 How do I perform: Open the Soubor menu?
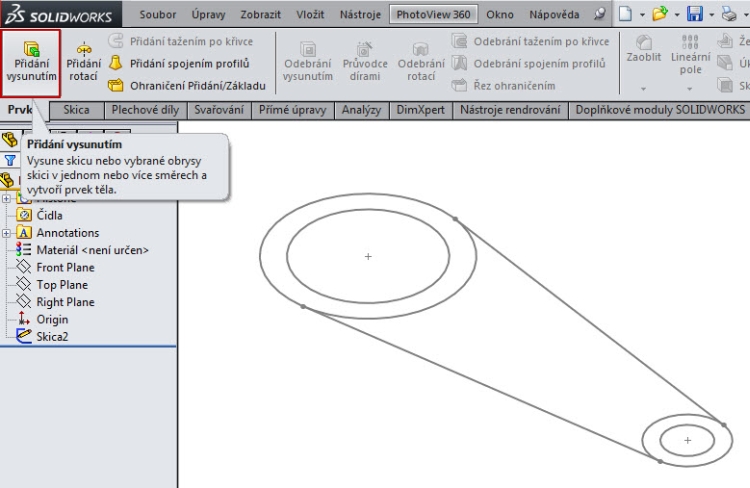click(x=158, y=14)
